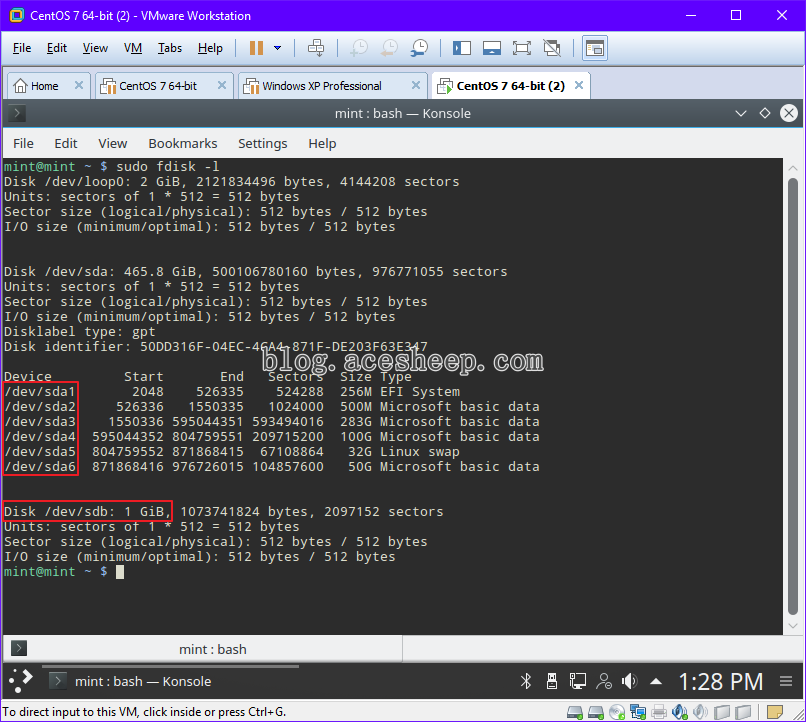
Task: Click the network adapter status icon
Action: pyautogui.click(x=638, y=712)
